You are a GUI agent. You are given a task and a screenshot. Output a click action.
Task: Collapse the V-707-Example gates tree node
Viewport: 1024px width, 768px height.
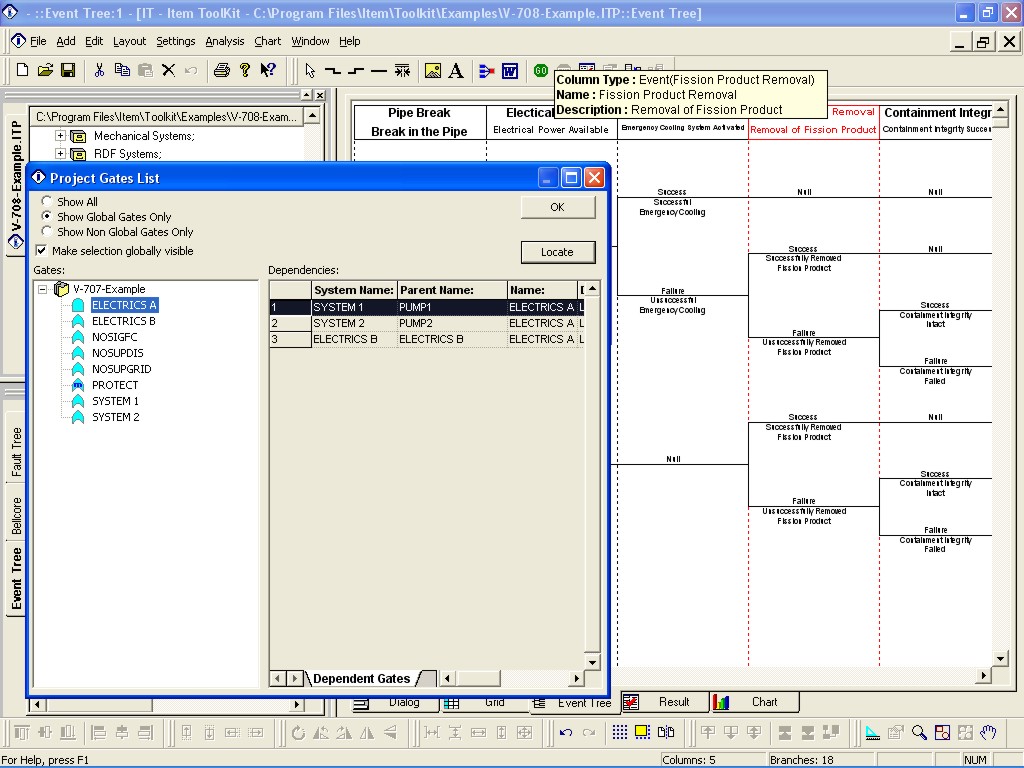(x=42, y=289)
